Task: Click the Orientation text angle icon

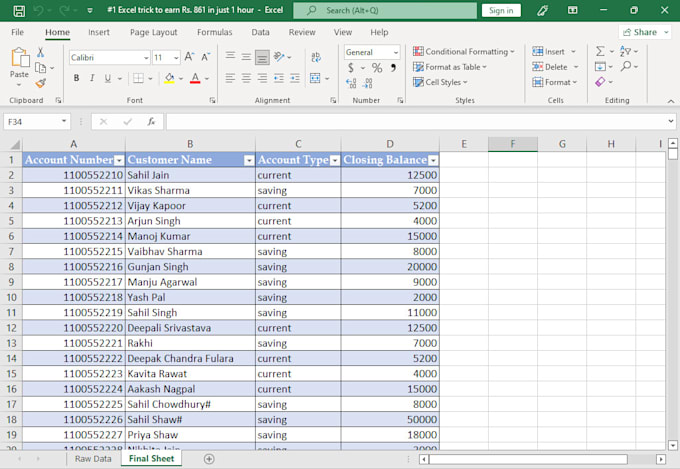Action: pyautogui.click(x=279, y=56)
